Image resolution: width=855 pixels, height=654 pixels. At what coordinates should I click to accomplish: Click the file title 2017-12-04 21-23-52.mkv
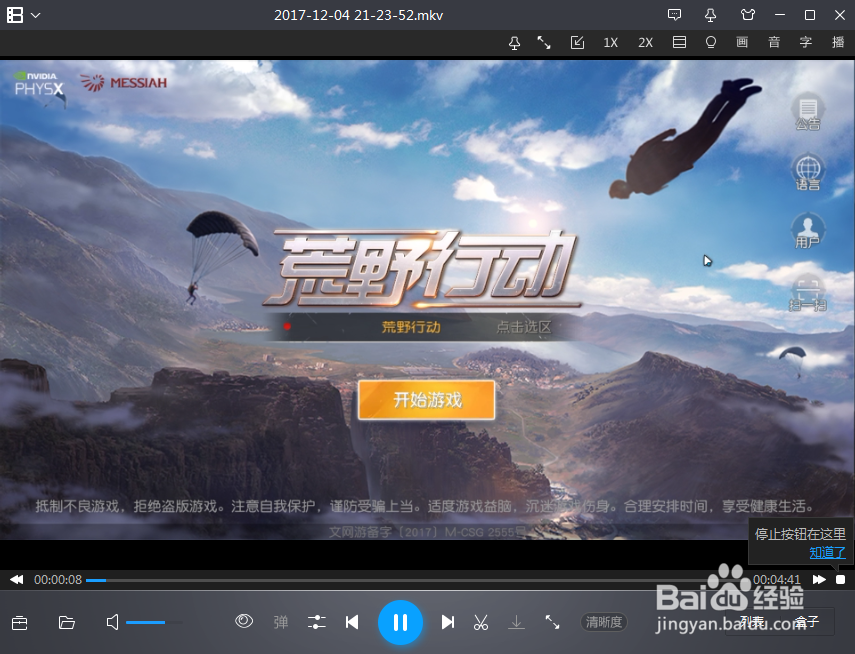[x=358, y=15]
